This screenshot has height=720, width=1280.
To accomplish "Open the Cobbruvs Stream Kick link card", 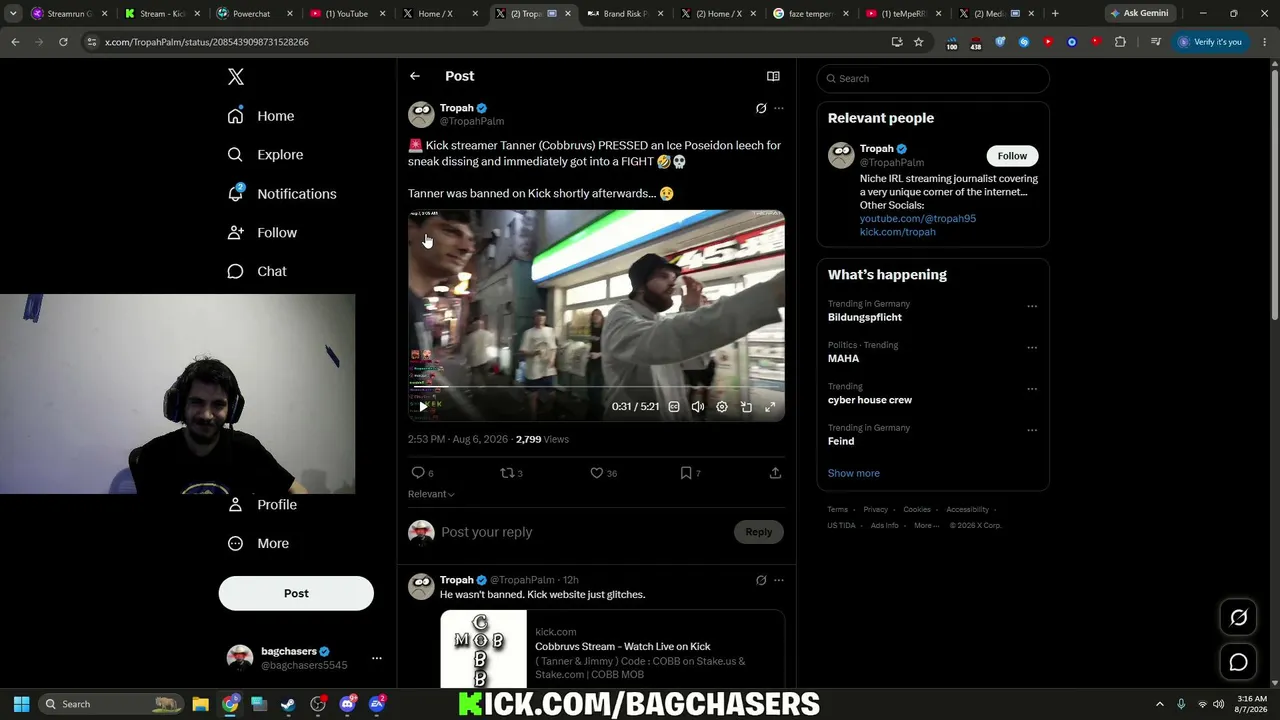I will tap(612, 649).
